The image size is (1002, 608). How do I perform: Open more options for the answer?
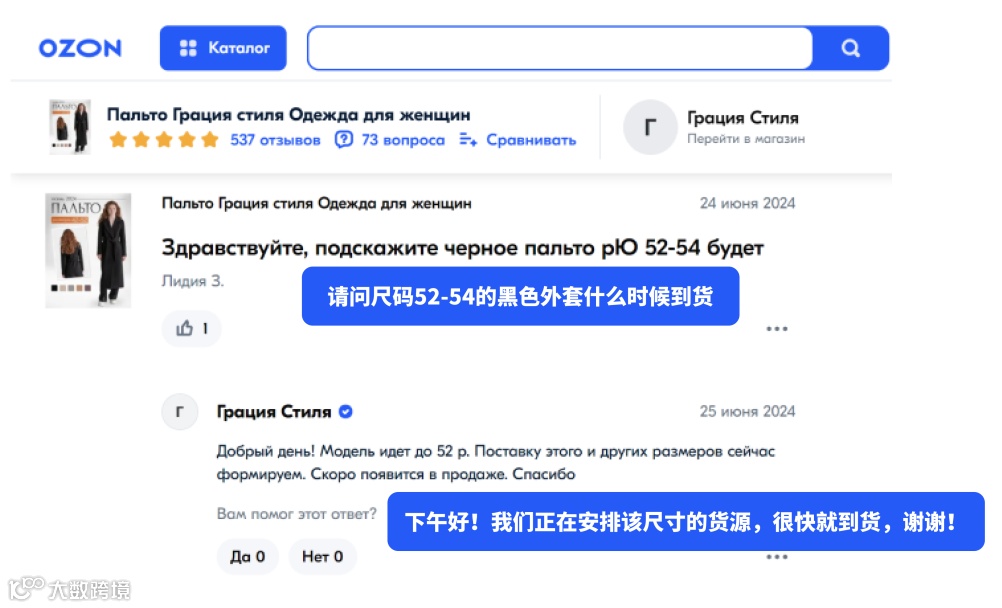click(776, 557)
